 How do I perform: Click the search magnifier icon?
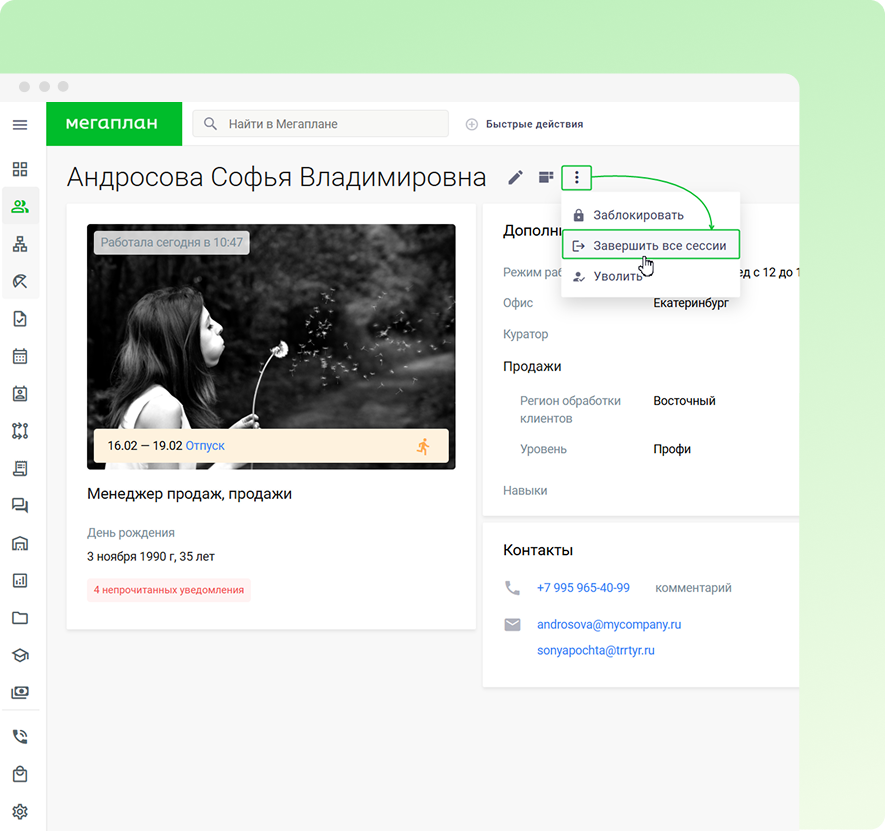click(x=210, y=124)
